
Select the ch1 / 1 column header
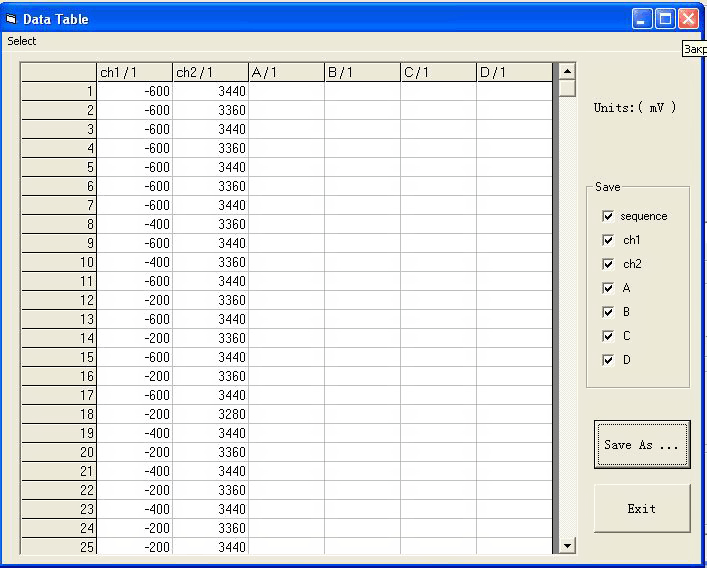tap(134, 72)
